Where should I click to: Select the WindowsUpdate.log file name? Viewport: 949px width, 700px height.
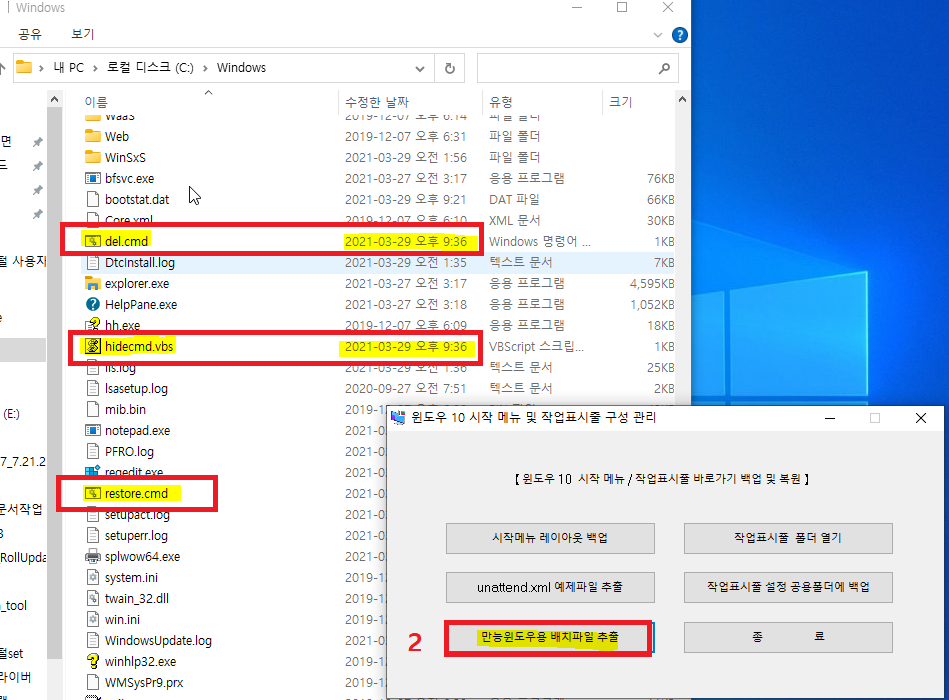click(x=158, y=640)
